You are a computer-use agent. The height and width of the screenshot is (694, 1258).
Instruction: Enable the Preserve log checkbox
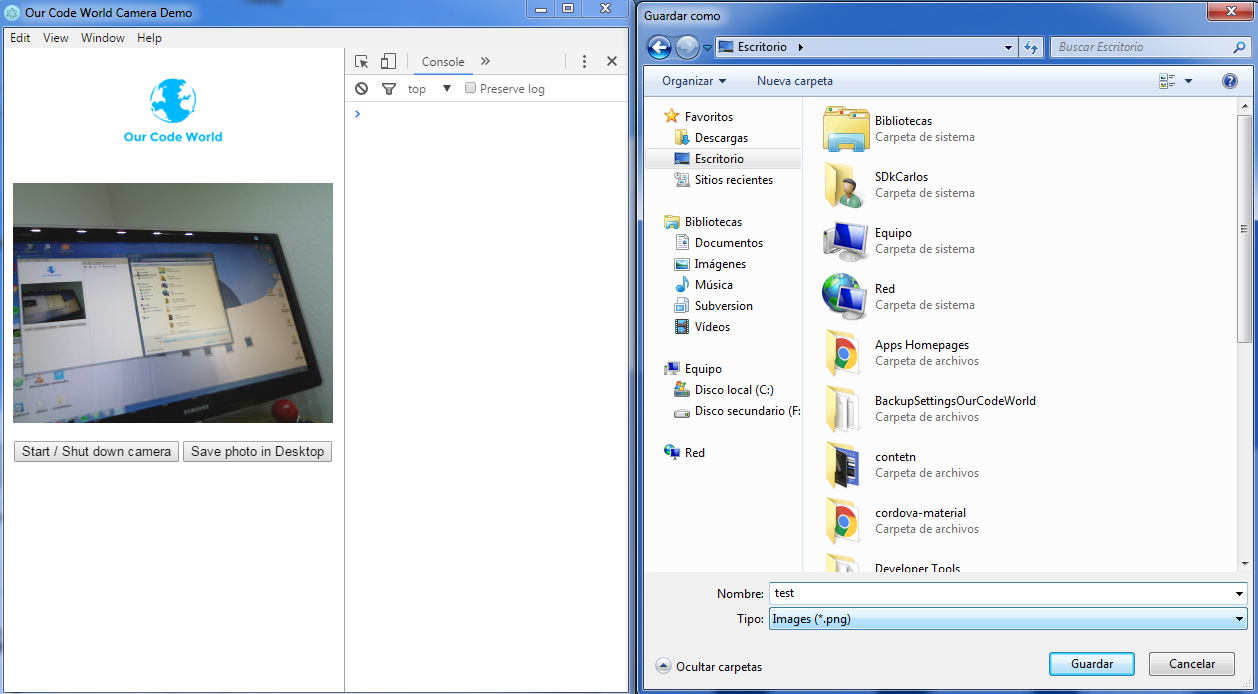tap(471, 89)
